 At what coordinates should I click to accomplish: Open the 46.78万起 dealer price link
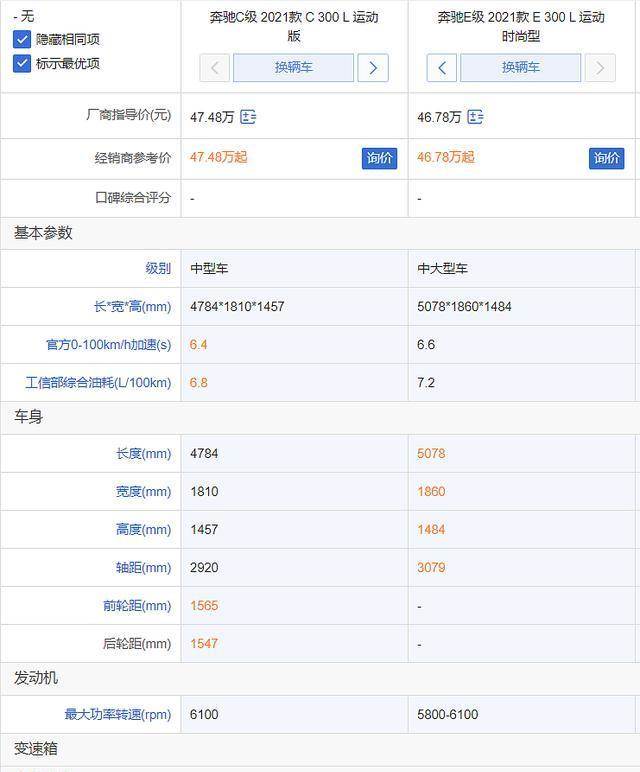click(446, 158)
